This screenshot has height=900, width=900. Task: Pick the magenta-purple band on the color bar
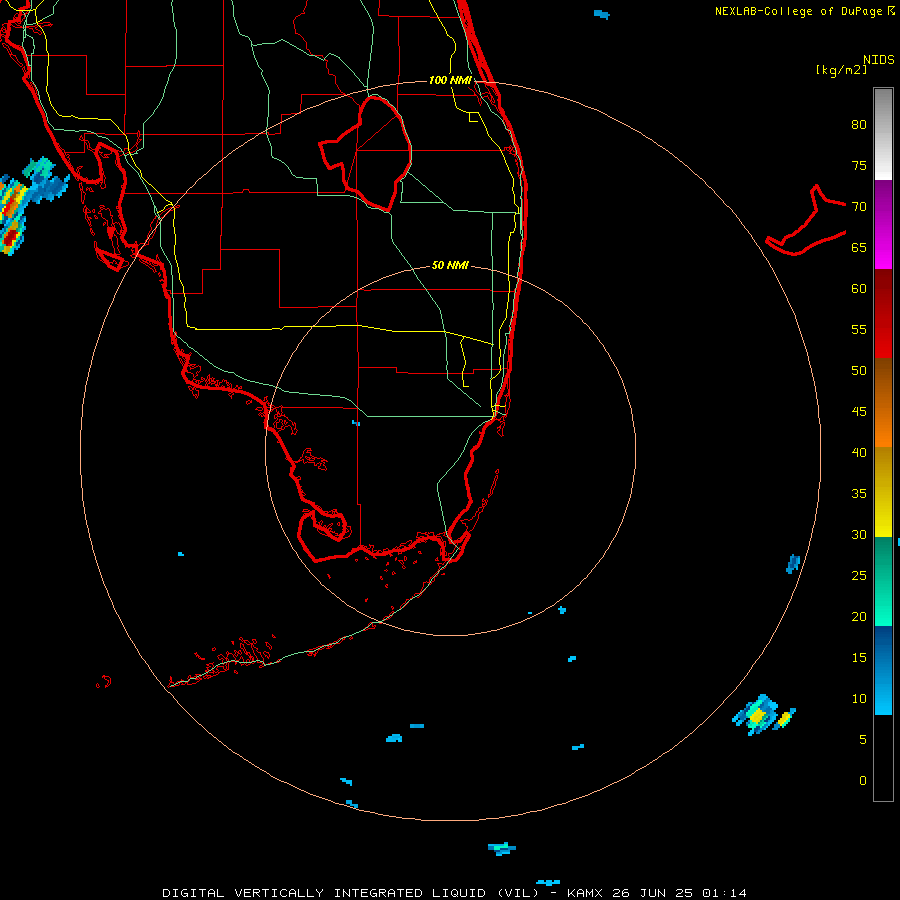click(883, 225)
